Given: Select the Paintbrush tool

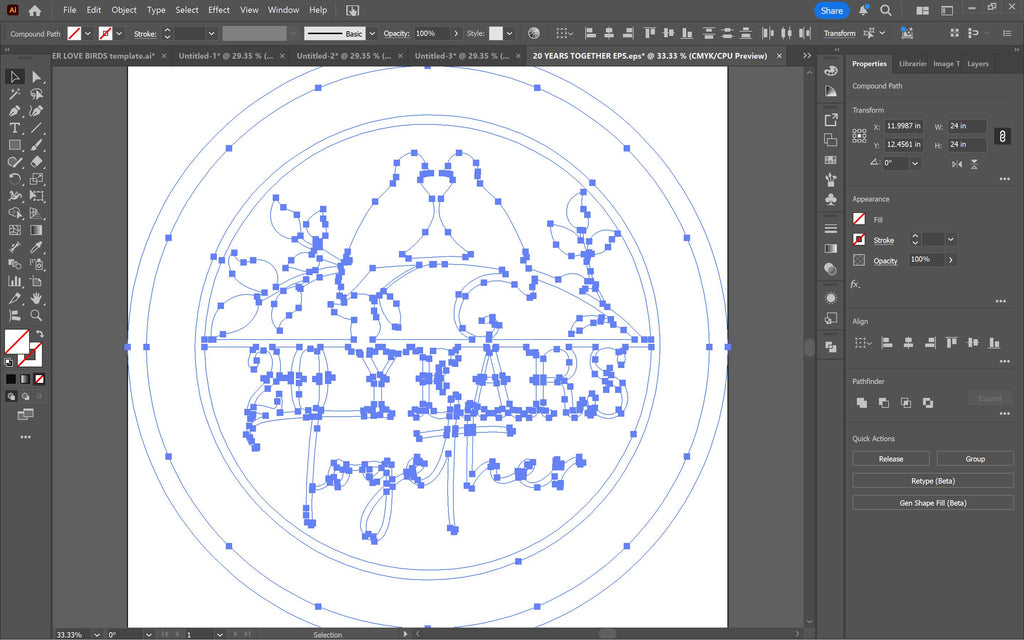Looking at the screenshot, I should [37, 145].
